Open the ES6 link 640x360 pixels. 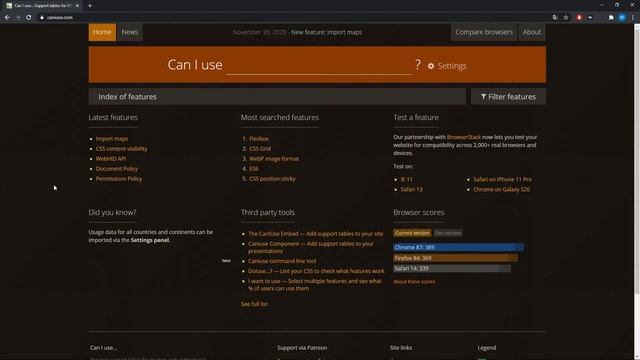point(254,169)
